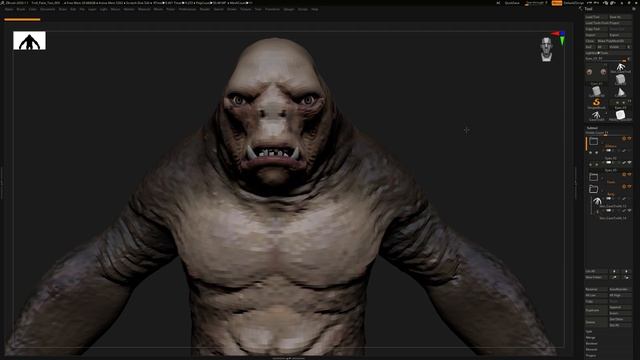Move subtool down with the List All arrow
640x360 pixels.
point(626,271)
